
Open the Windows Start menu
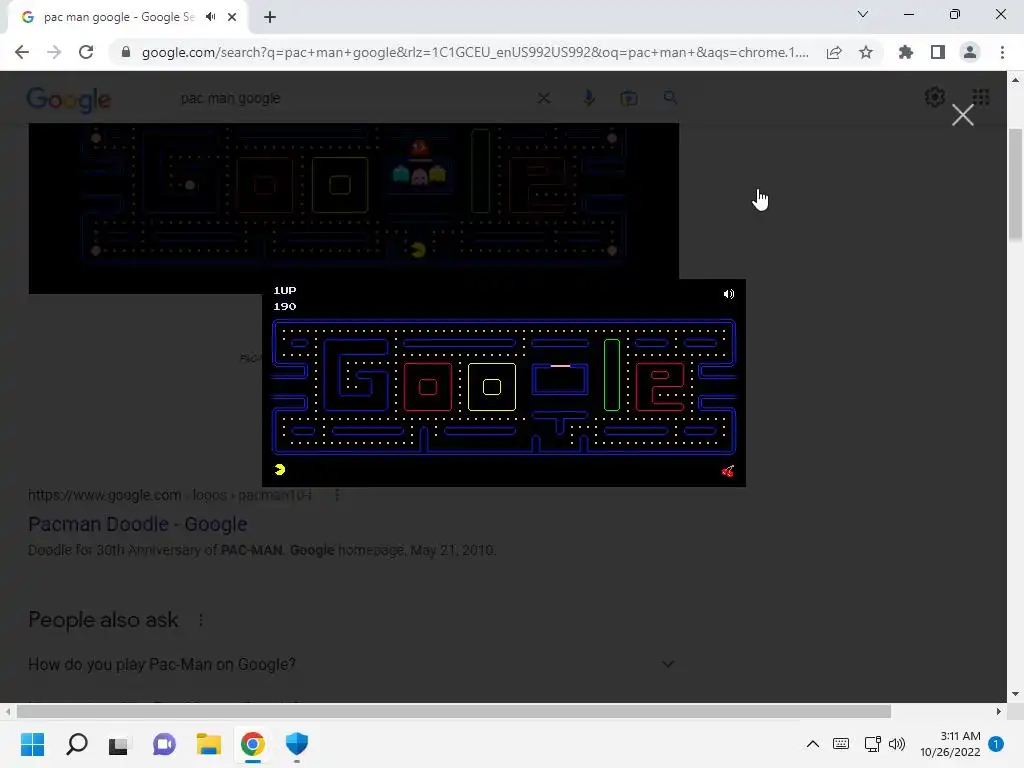point(32,744)
